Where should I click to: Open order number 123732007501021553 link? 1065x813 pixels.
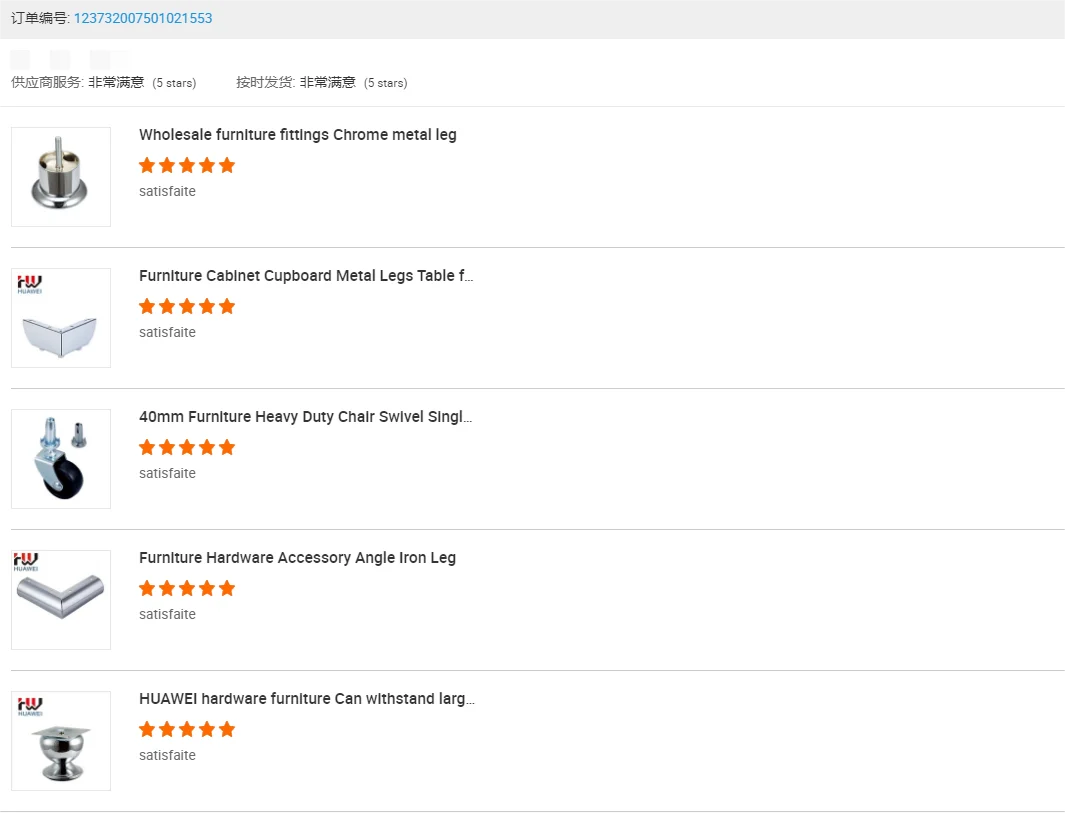click(x=142, y=18)
